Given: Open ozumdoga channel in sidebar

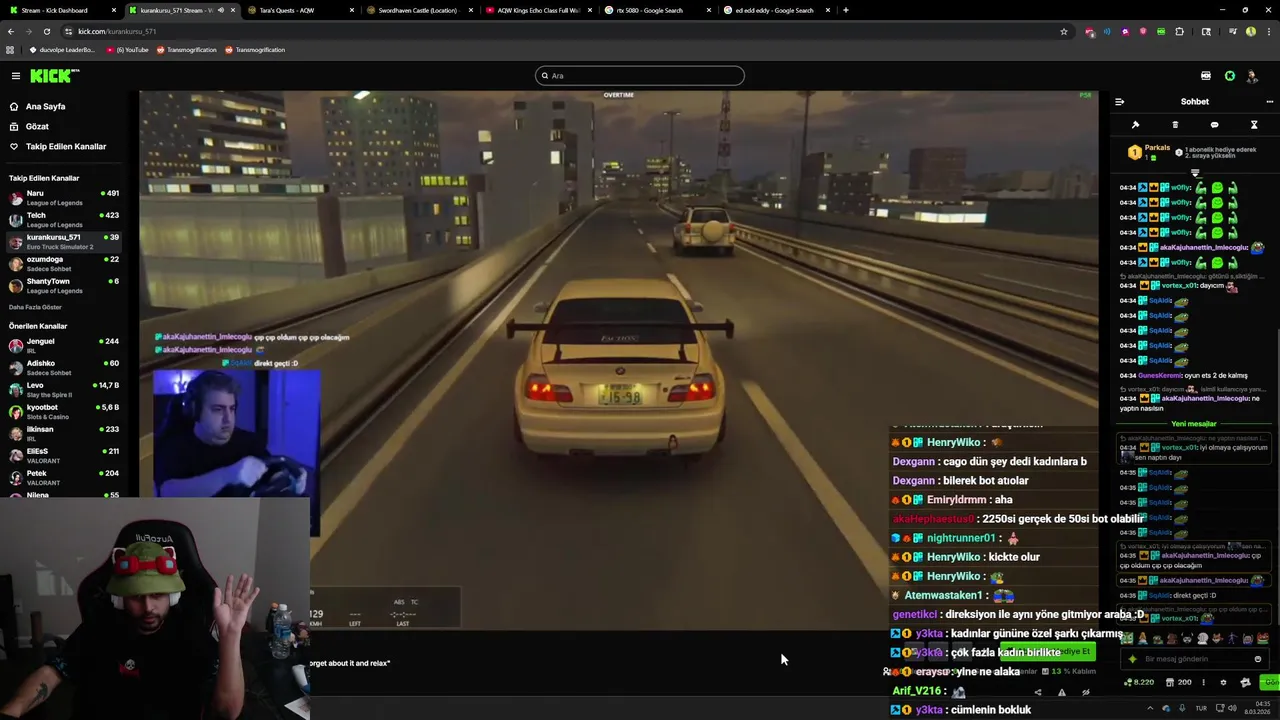Looking at the screenshot, I should pos(64,263).
